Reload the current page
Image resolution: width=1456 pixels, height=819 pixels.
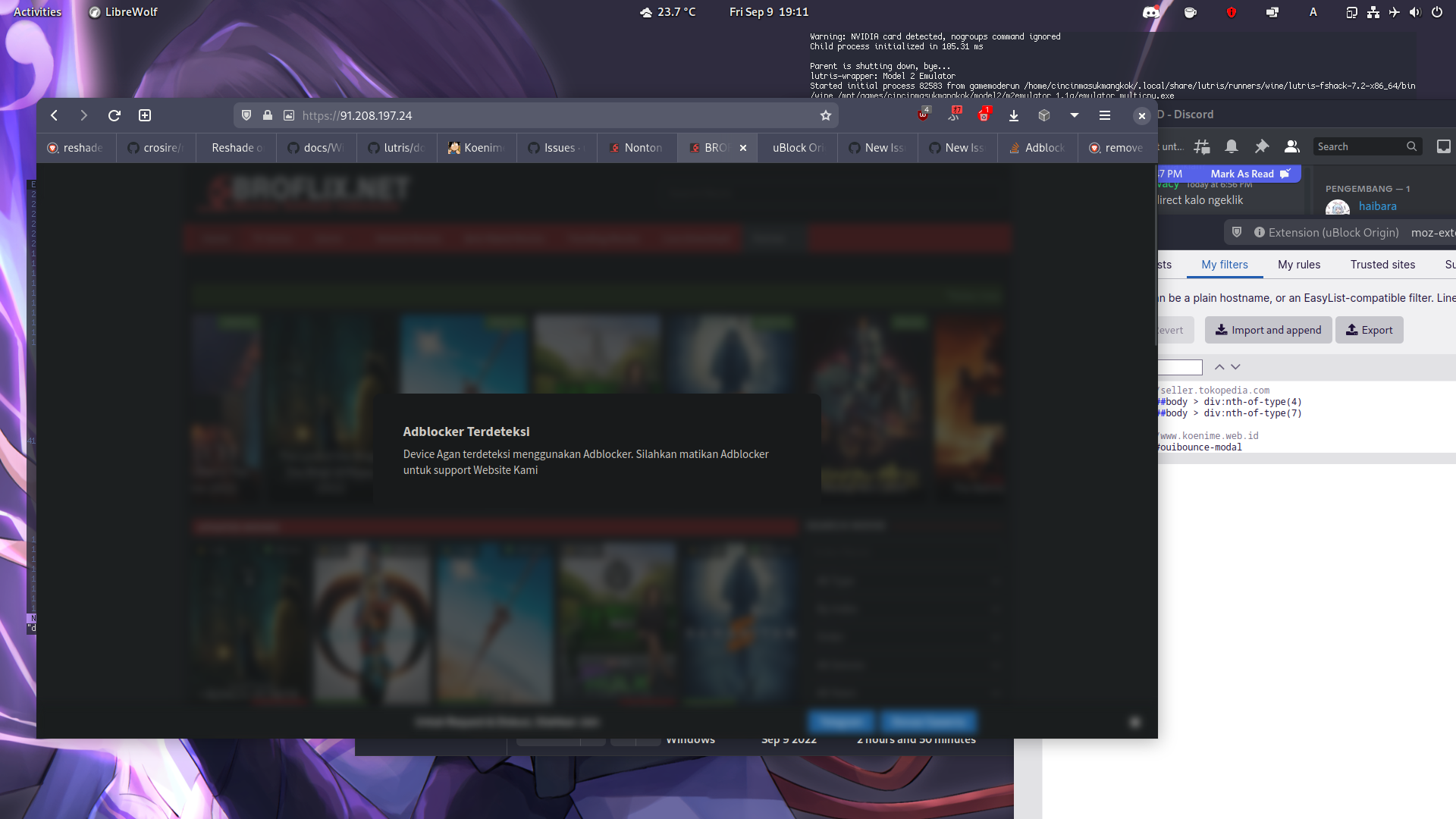coord(114,115)
